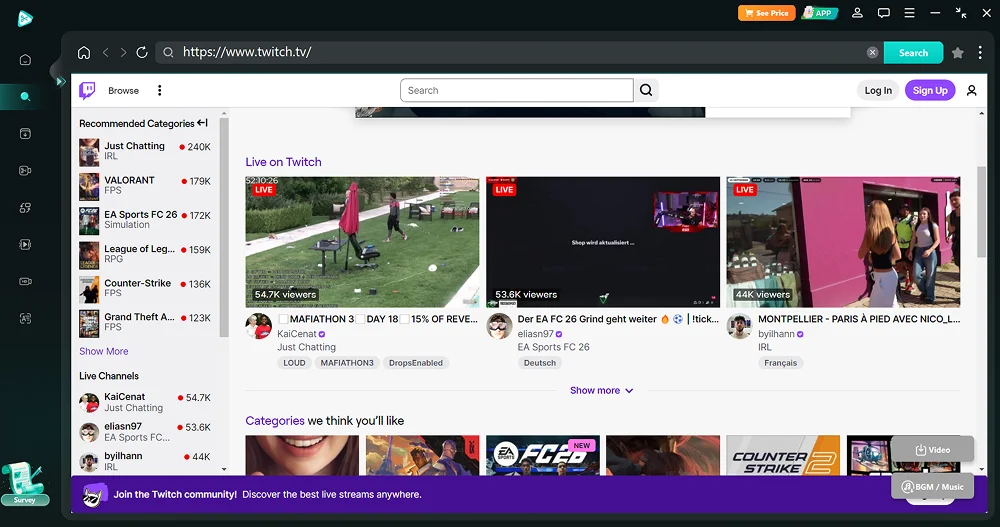Open KaiCenat's live stream thumbnail
This screenshot has height=527, width=1000.
362,242
